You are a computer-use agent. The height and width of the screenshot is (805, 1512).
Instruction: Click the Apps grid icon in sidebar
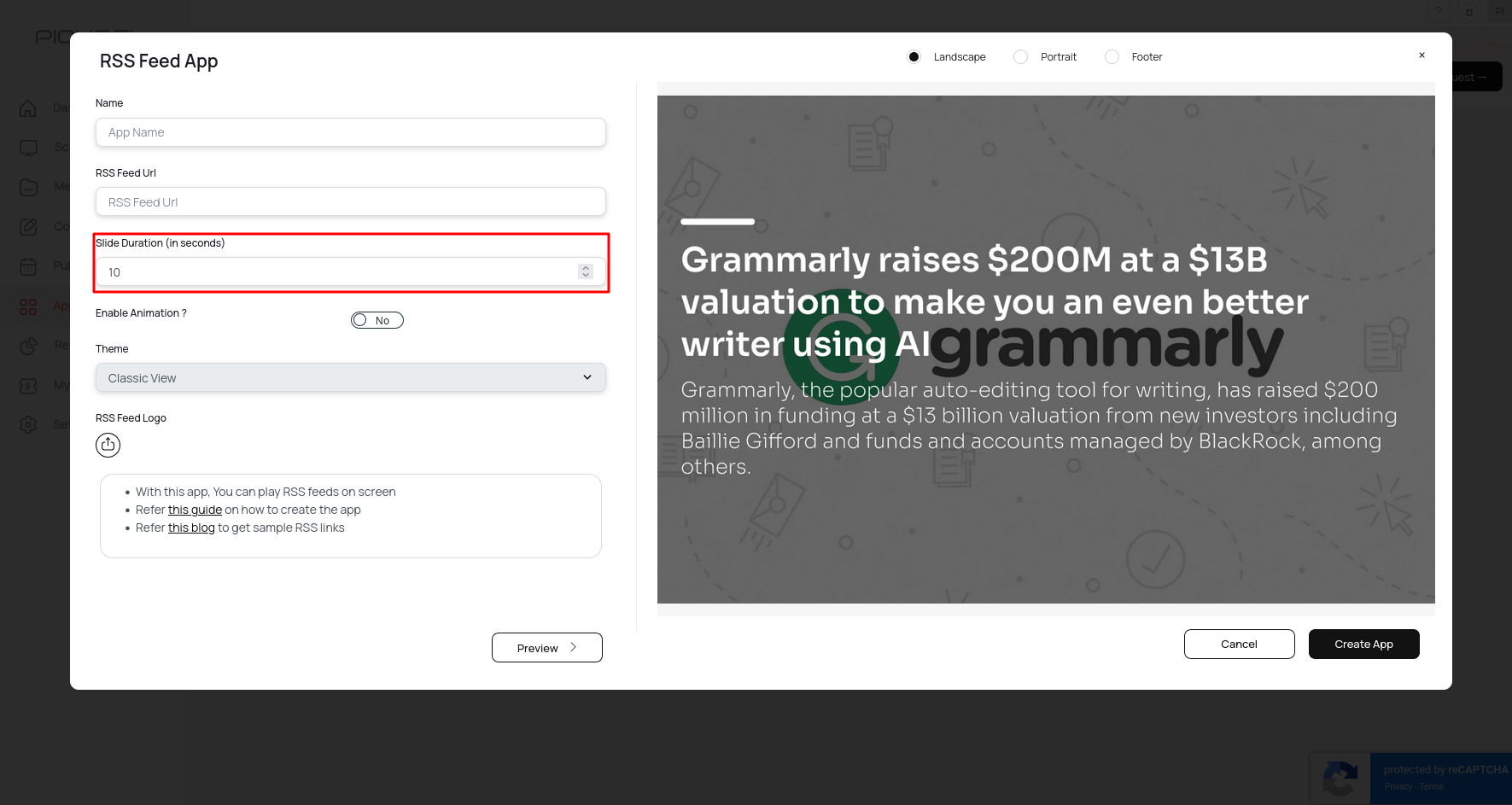pos(28,306)
